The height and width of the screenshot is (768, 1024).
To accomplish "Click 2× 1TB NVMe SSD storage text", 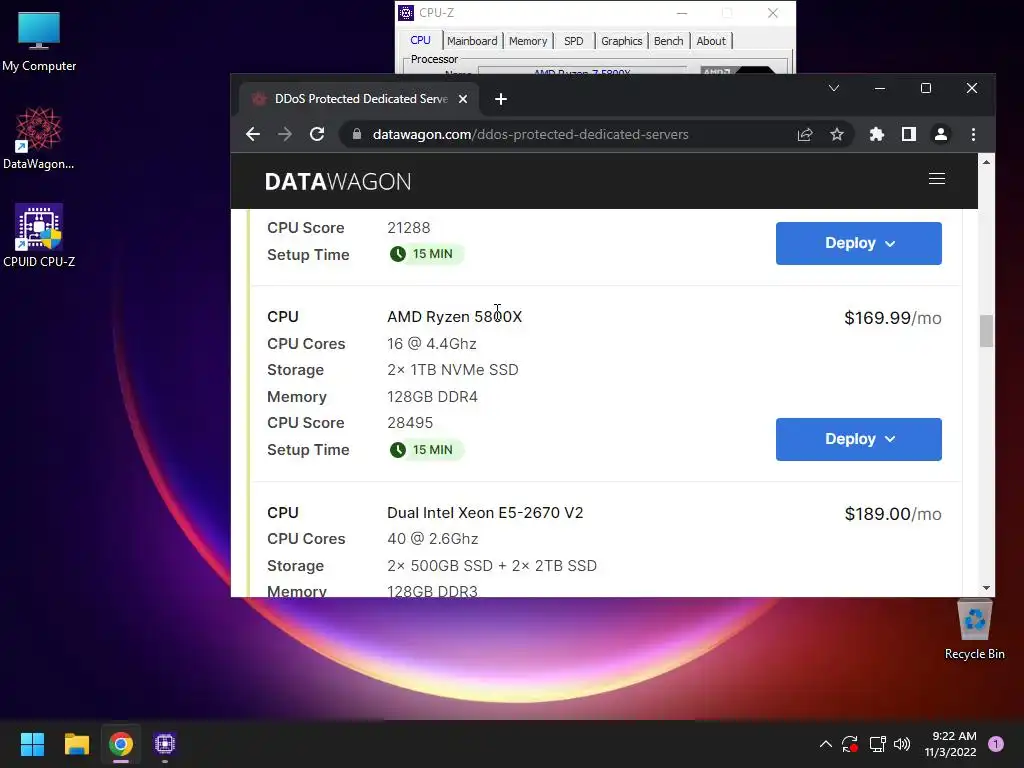I will (x=453, y=370).
